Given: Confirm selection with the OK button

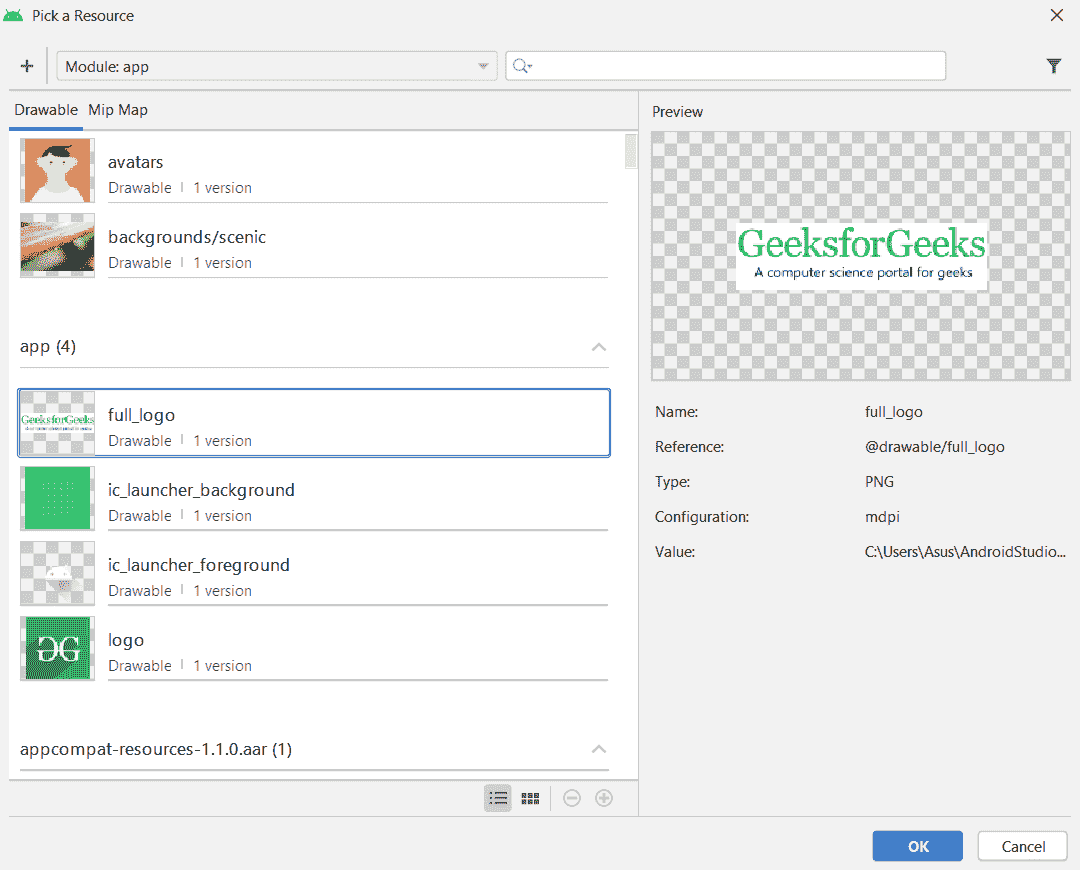Looking at the screenshot, I should click(917, 845).
